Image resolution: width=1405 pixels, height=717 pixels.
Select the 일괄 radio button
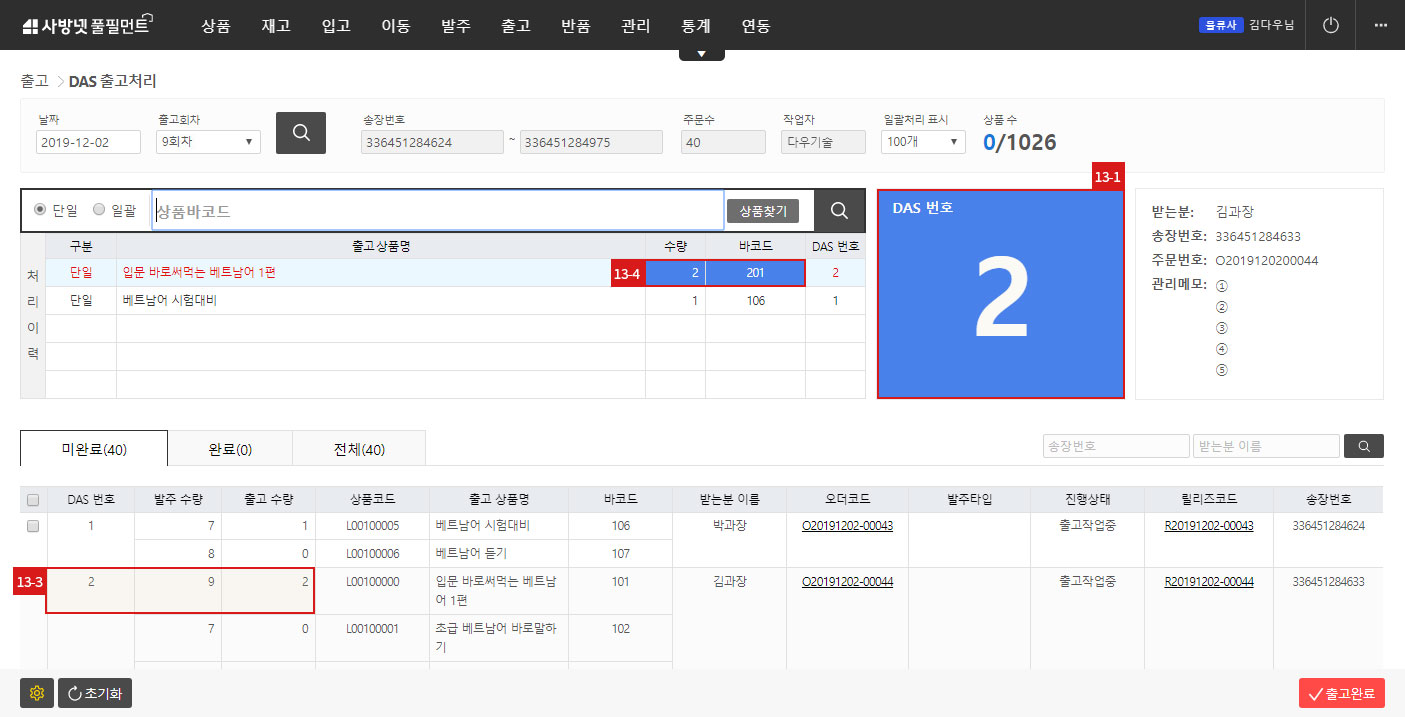[x=98, y=210]
